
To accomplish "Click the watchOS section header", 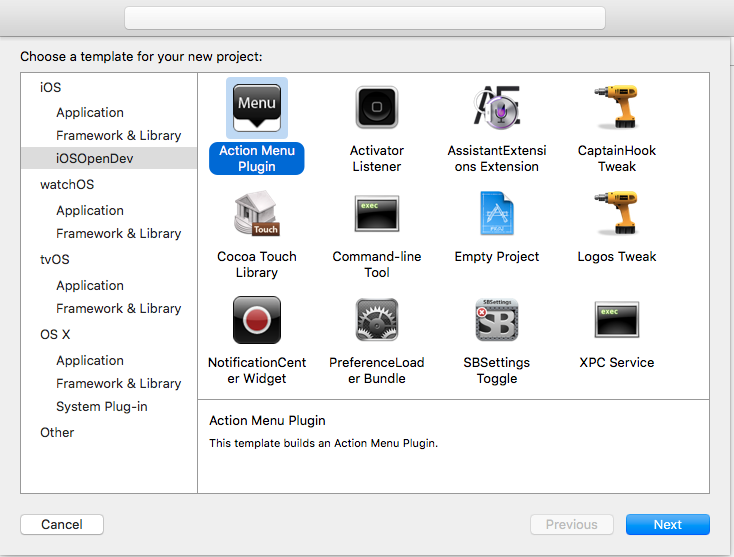I will (67, 184).
